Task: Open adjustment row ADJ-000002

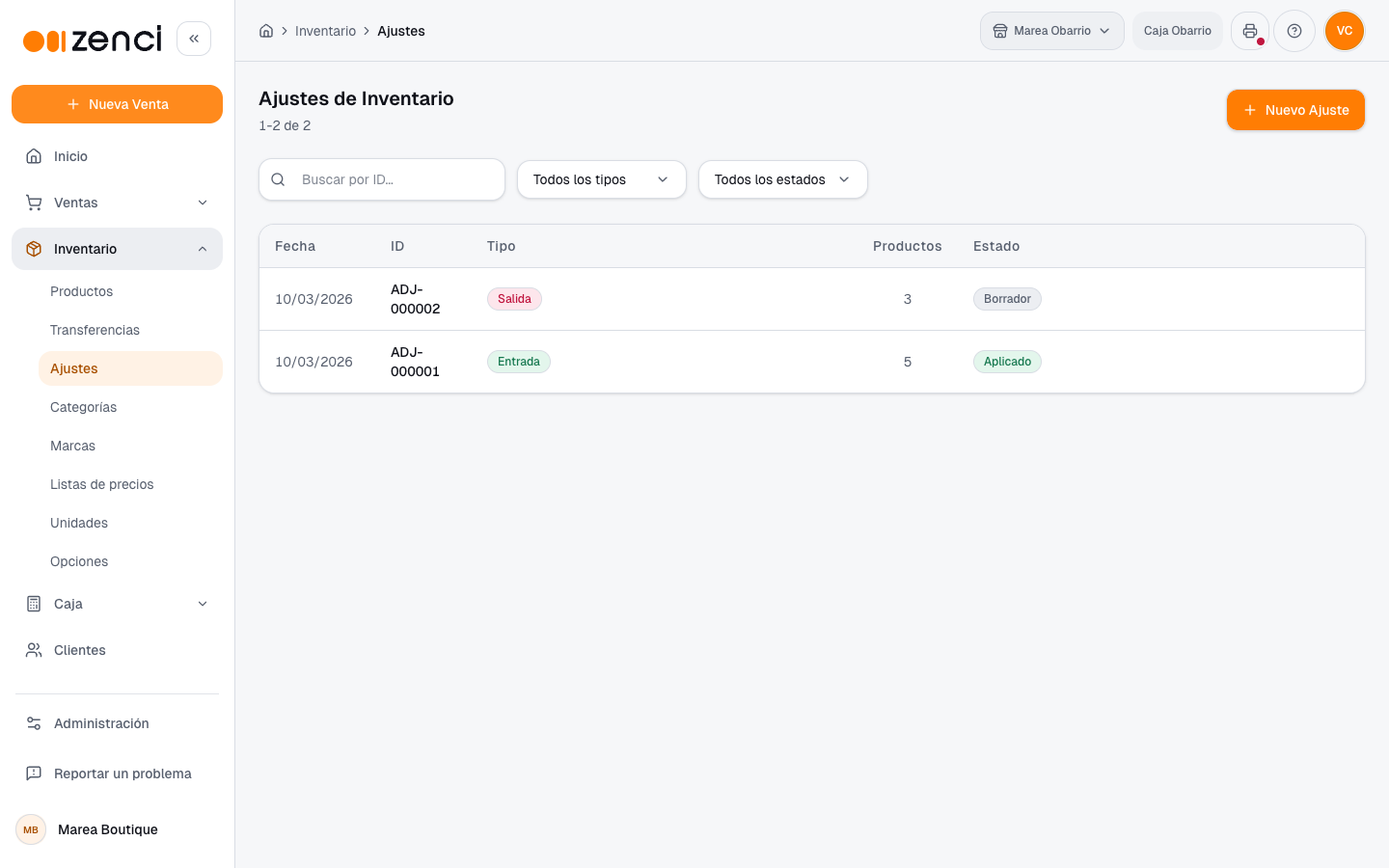Action: point(812,299)
